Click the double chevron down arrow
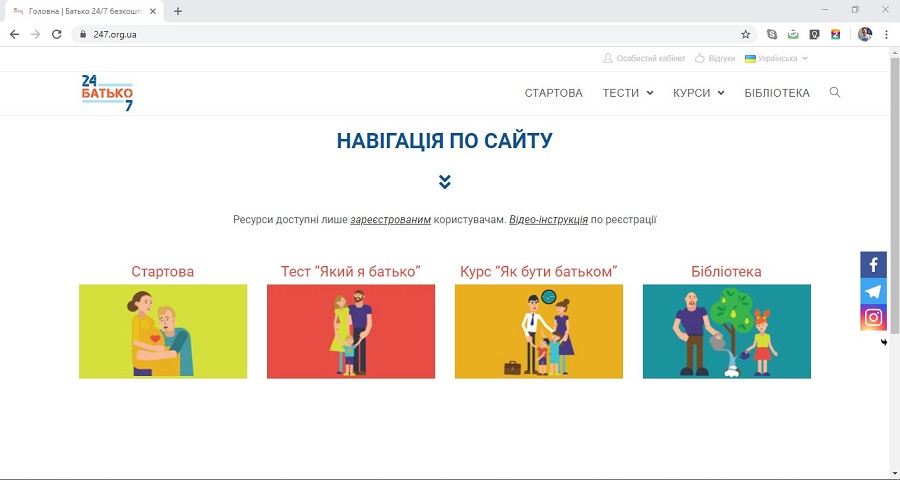 point(444,181)
